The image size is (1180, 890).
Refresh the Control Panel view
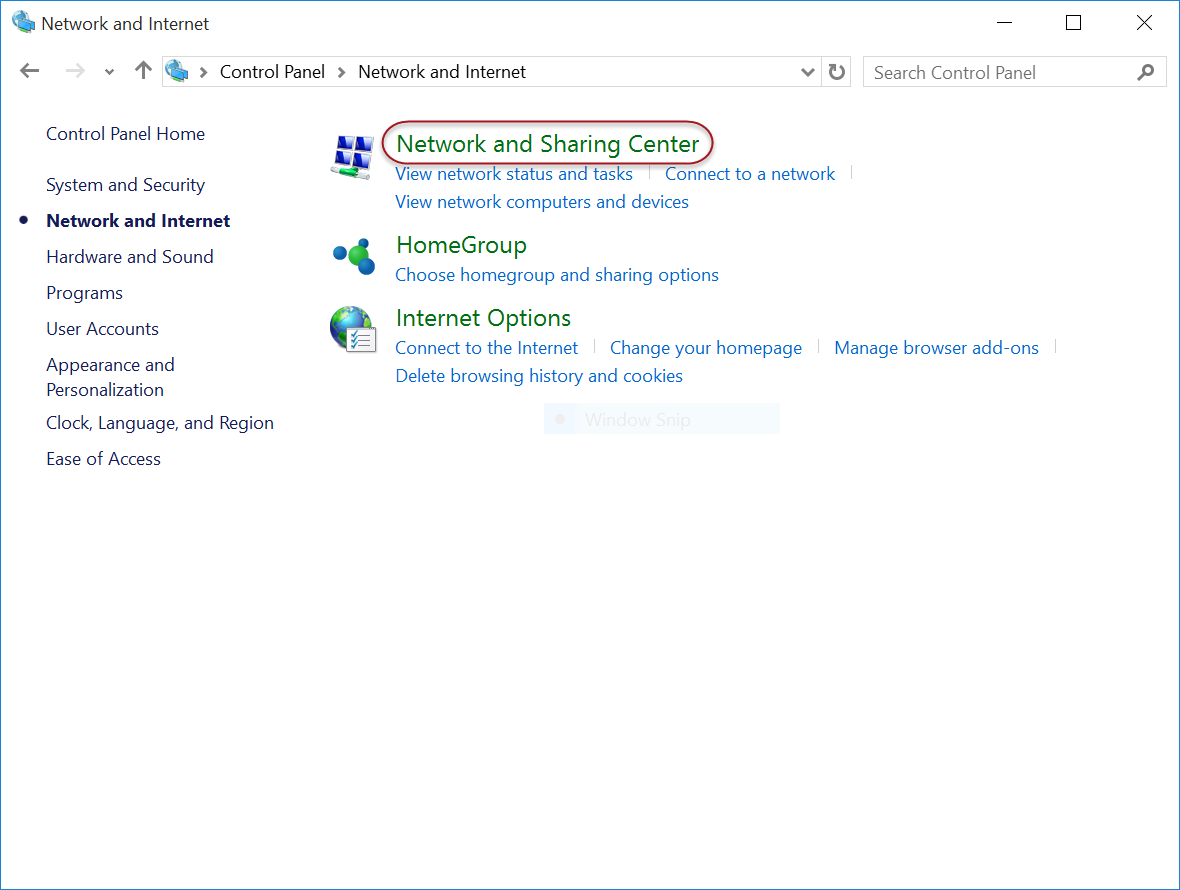tap(837, 72)
